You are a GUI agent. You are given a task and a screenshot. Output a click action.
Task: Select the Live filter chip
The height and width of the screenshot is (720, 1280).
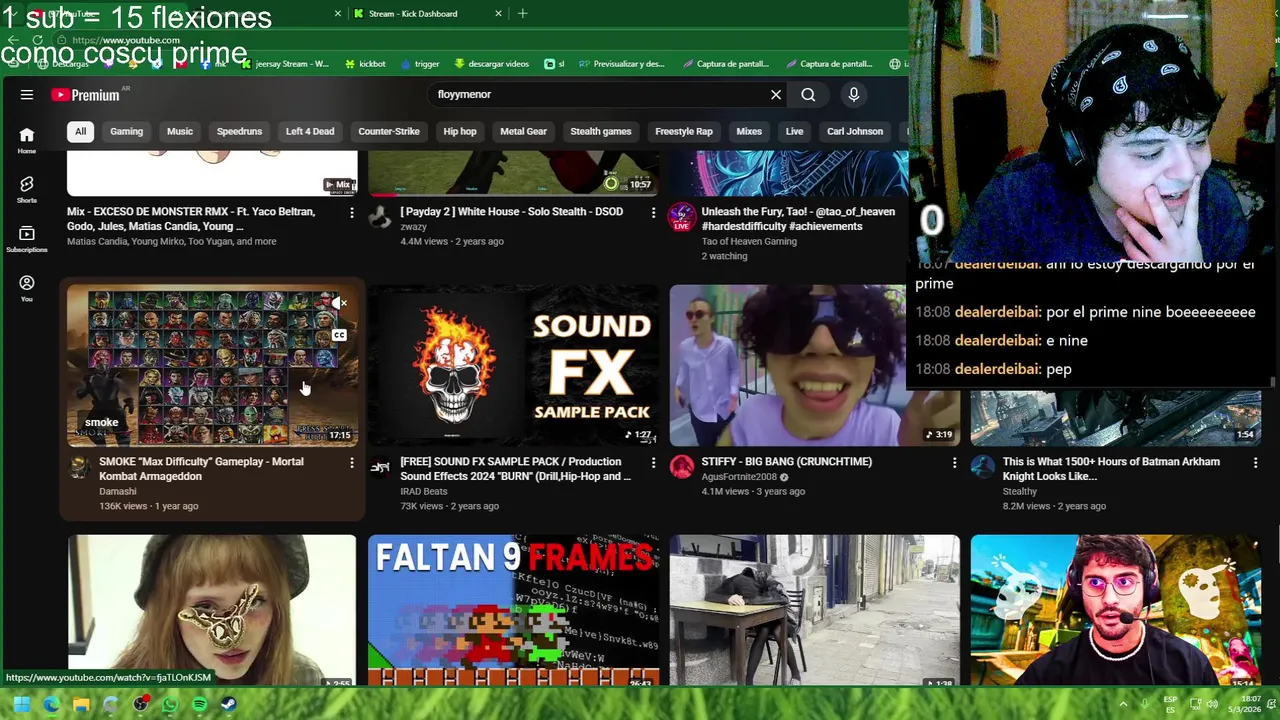click(794, 131)
